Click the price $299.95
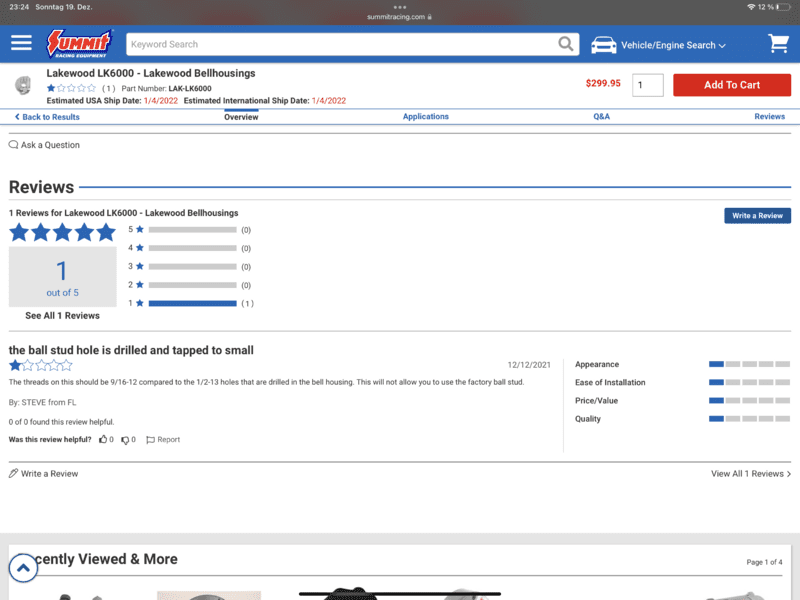800x600 pixels. coord(603,83)
